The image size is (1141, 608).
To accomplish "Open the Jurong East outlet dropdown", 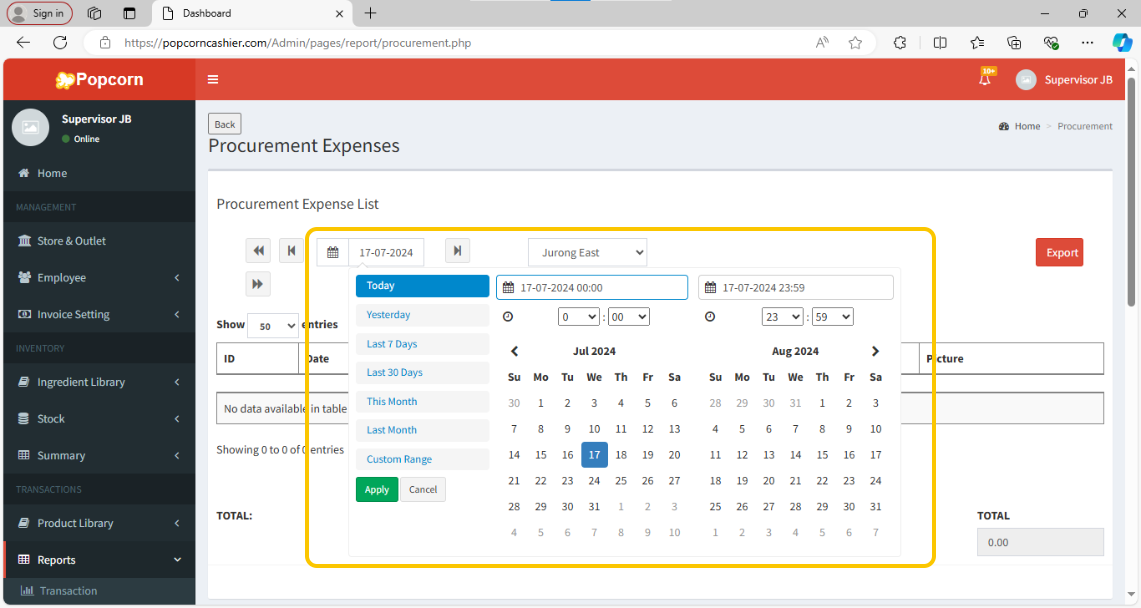I will pyautogui.click(x=587, y=252).
